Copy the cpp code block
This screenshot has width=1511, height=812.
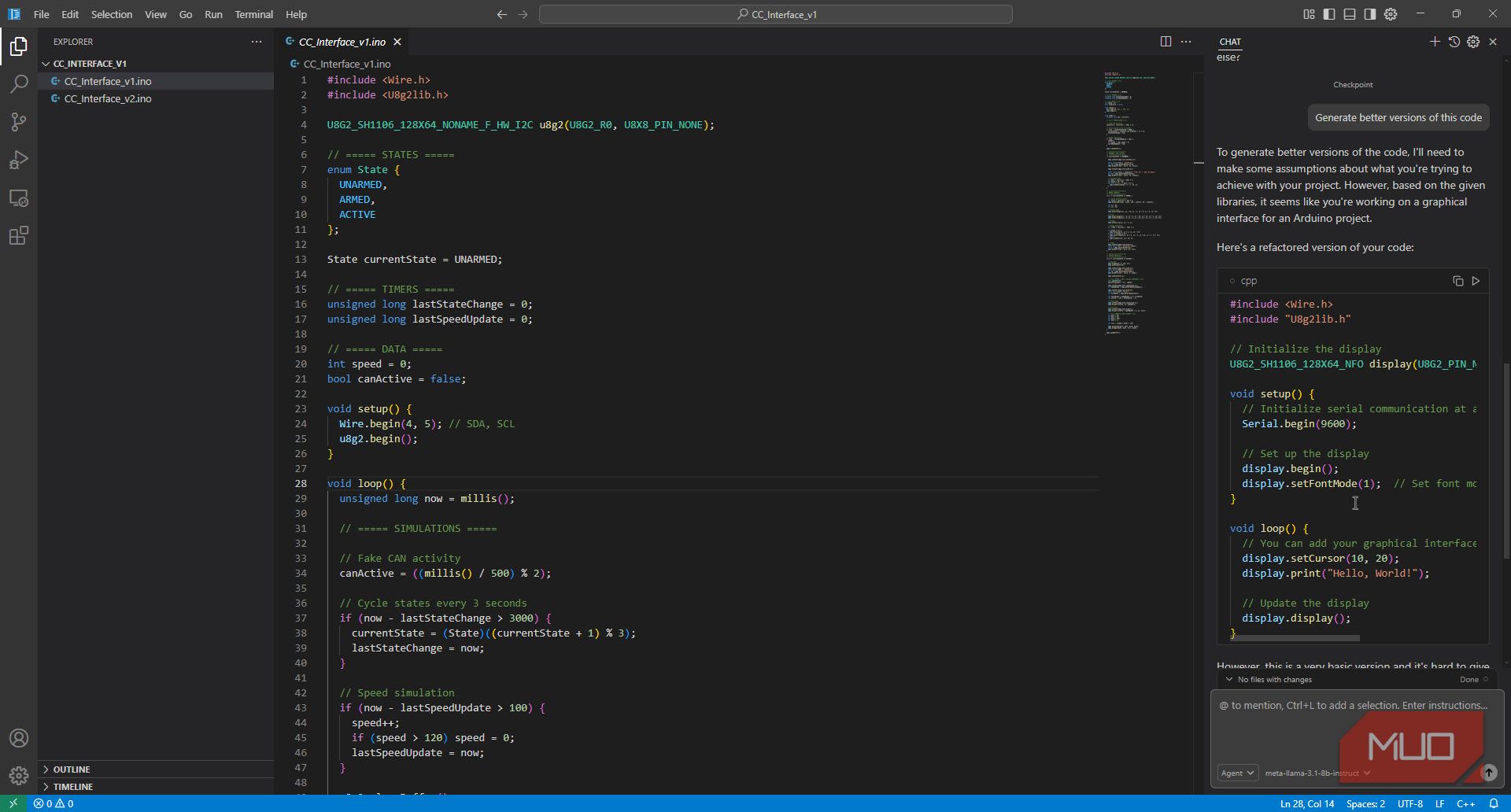[1457, 281]
